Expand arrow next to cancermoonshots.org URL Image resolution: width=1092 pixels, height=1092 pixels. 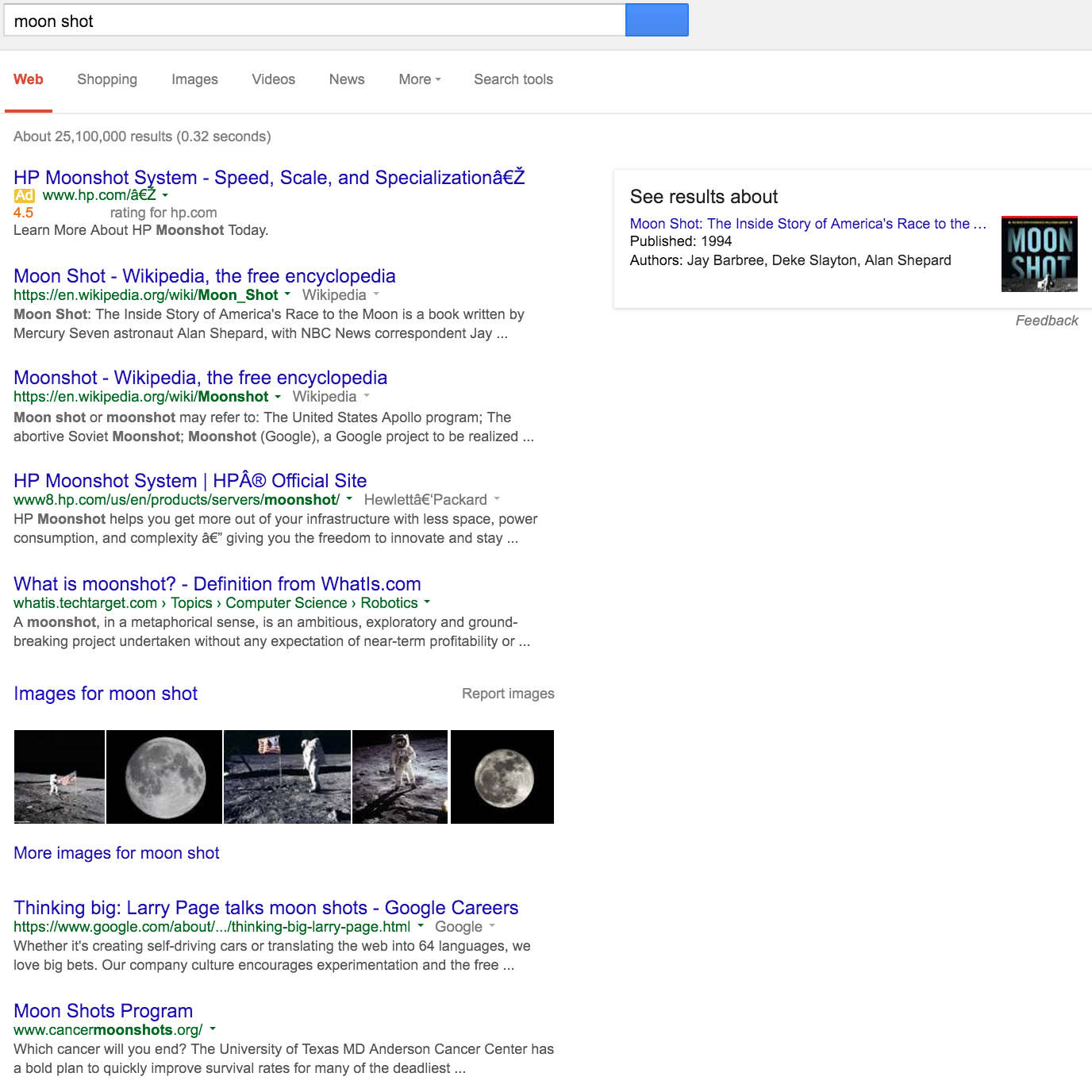point(213,1029)
